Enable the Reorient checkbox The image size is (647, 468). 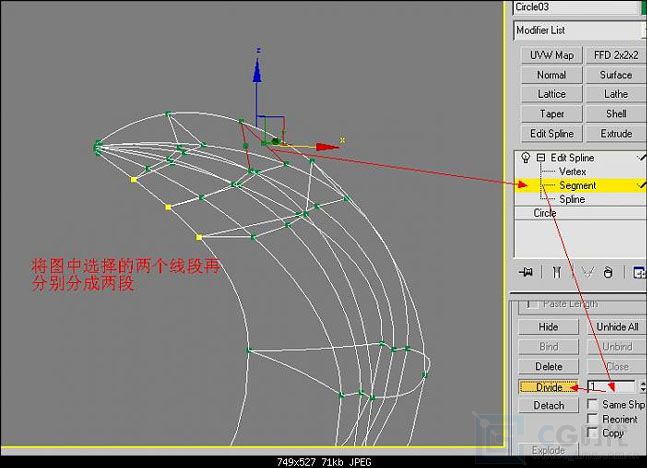[x=593, y=419]
